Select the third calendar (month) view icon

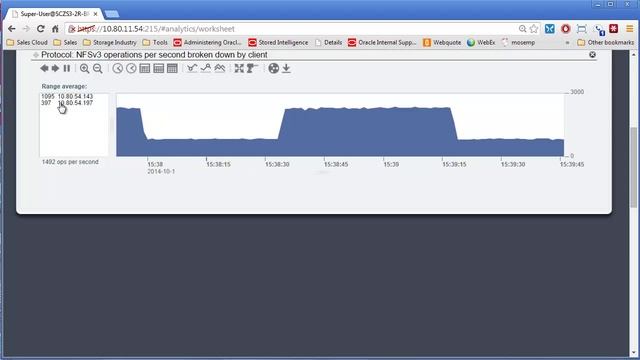[172, 69]
